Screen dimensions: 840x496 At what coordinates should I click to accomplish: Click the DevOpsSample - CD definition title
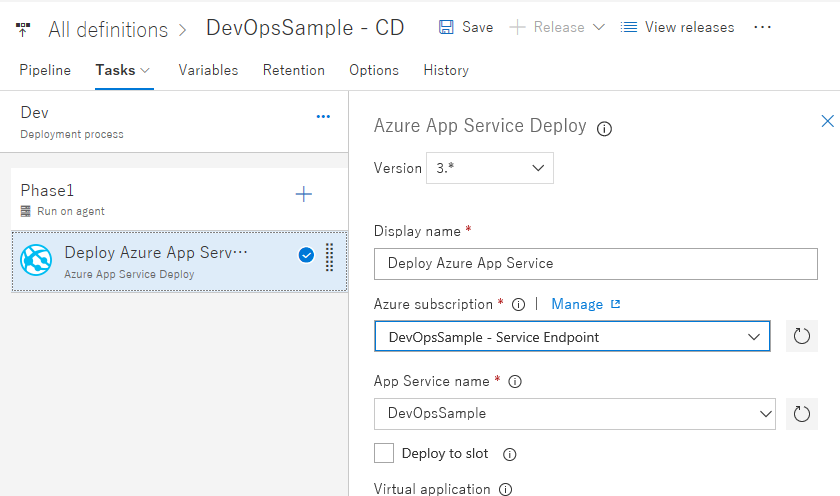click(x=305, y=28)
